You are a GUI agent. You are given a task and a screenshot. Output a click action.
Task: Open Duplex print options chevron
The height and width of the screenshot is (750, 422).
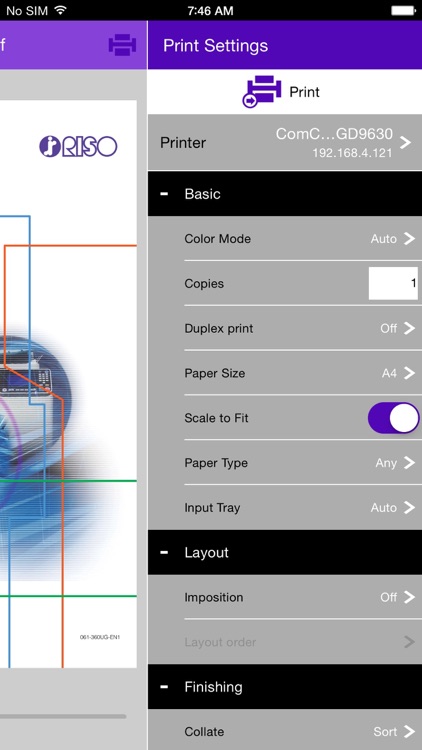click(409, 328)
